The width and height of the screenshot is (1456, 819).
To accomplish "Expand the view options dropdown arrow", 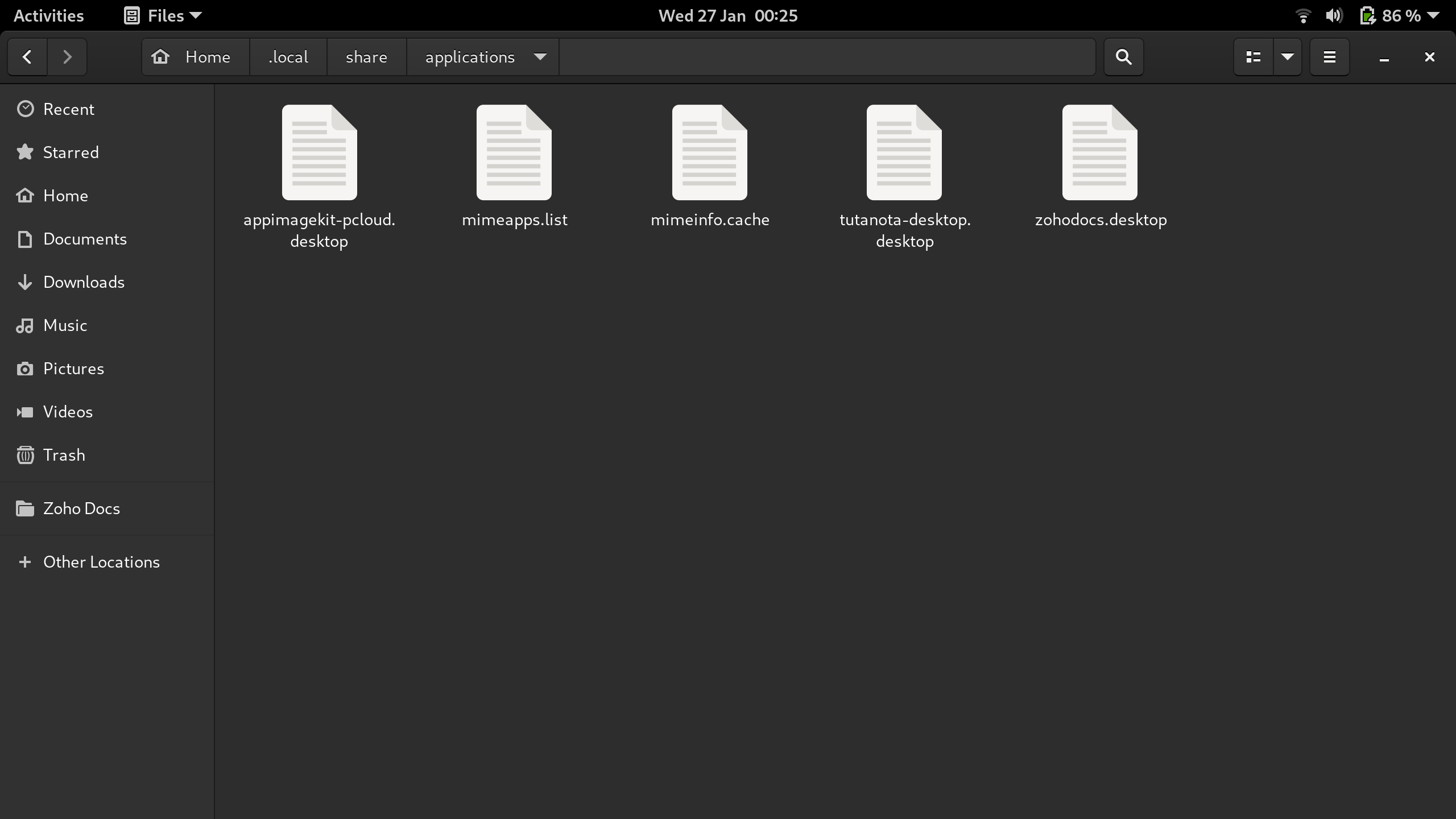I will pos(1288,57).
